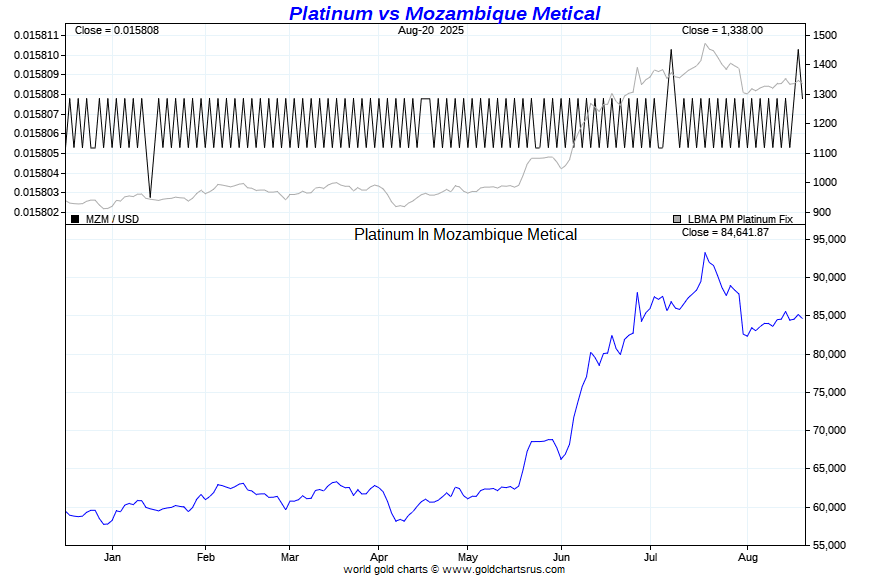This screenshot has width=890, height=575.
Task: Click the 0.015802 left axis value
Action: click(36, 212)
